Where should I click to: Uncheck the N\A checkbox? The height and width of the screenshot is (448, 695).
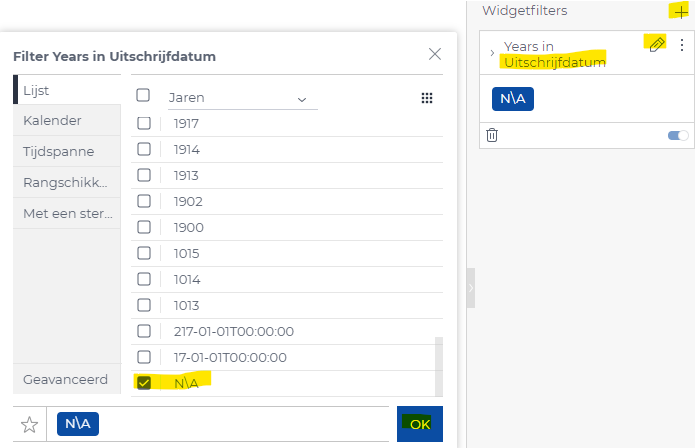click(144, 383)
